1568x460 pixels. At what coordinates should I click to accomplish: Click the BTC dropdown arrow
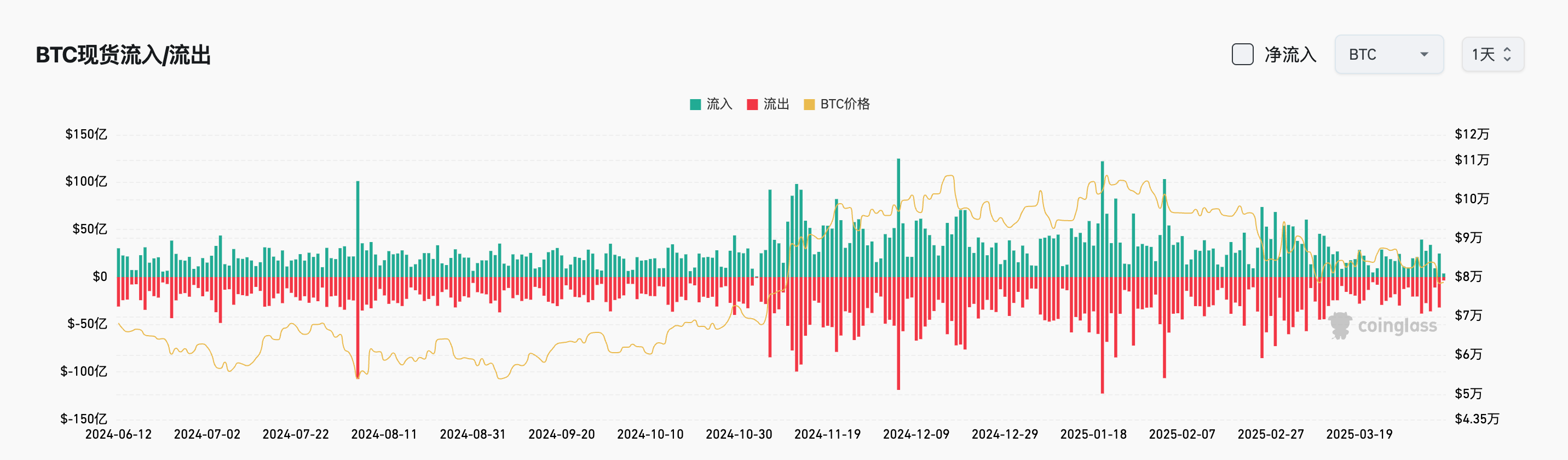tap(1424, 55)
